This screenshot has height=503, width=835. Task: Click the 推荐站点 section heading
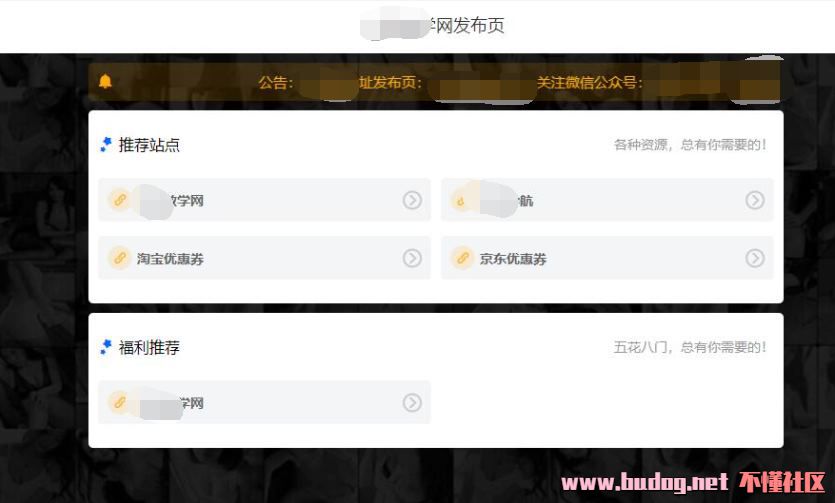pos(149,145)
